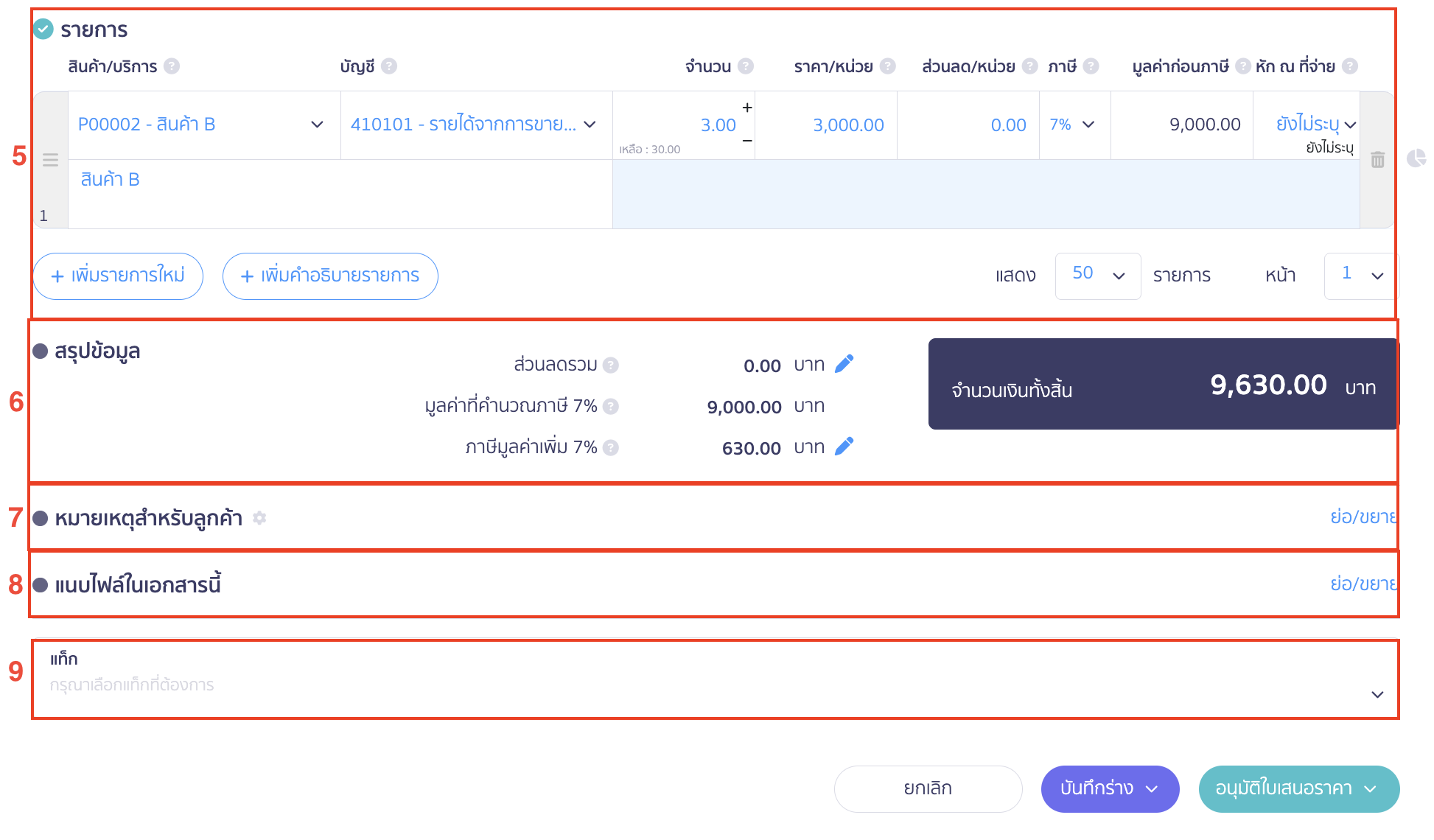Screen dimensions: 1434x840
Task: Open the pie chart icon beside the line item
Action: pyautogui.click(x=1418, y=158)
